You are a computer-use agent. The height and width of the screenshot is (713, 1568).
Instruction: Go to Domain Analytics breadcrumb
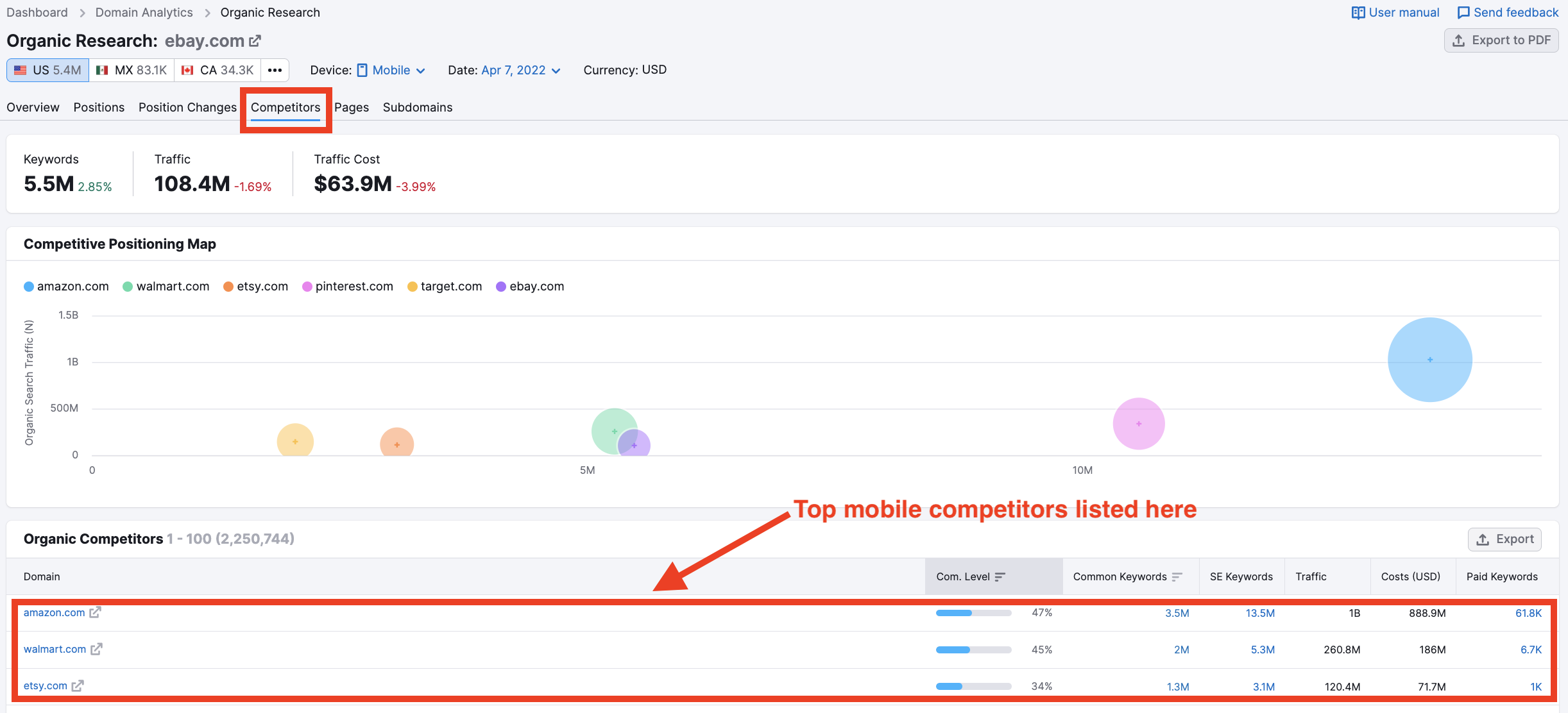click(x=144, y=12)
